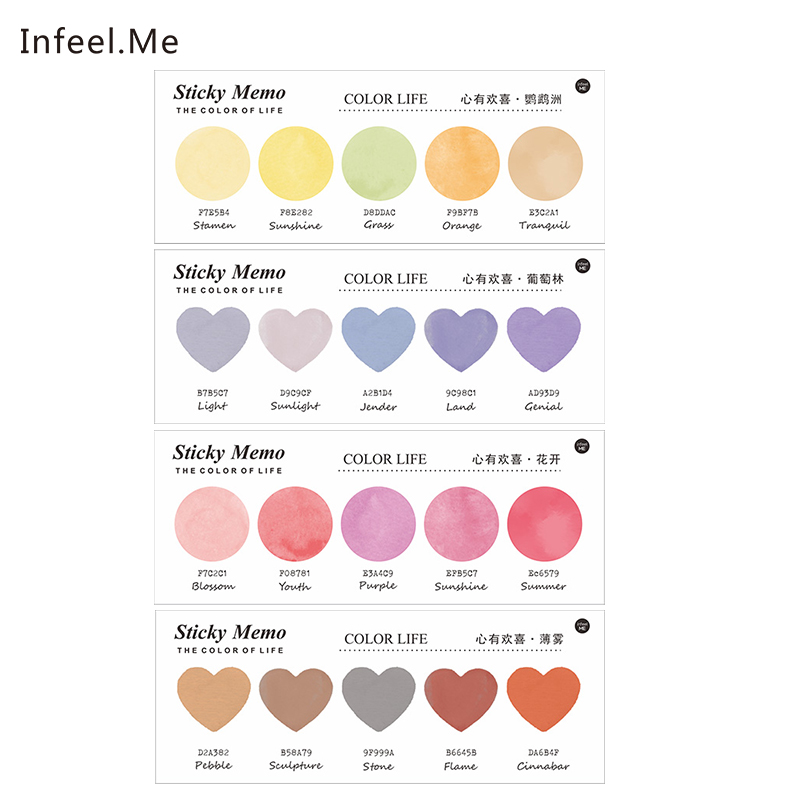Select the Stone gray heart
Viewport: 800px width, 800px height.
pos(379,698)
